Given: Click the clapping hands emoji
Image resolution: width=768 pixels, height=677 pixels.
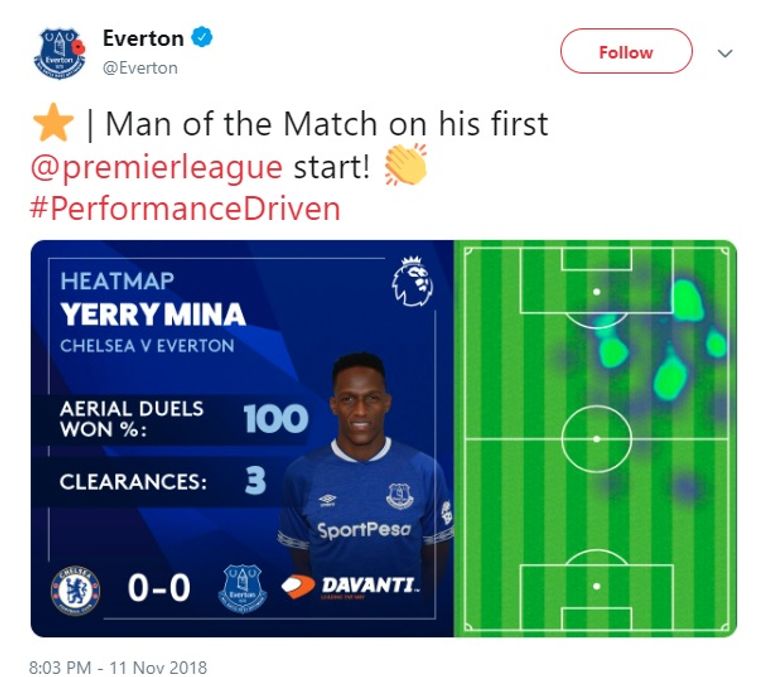Looking at the screenshot, I should point(405,166).
